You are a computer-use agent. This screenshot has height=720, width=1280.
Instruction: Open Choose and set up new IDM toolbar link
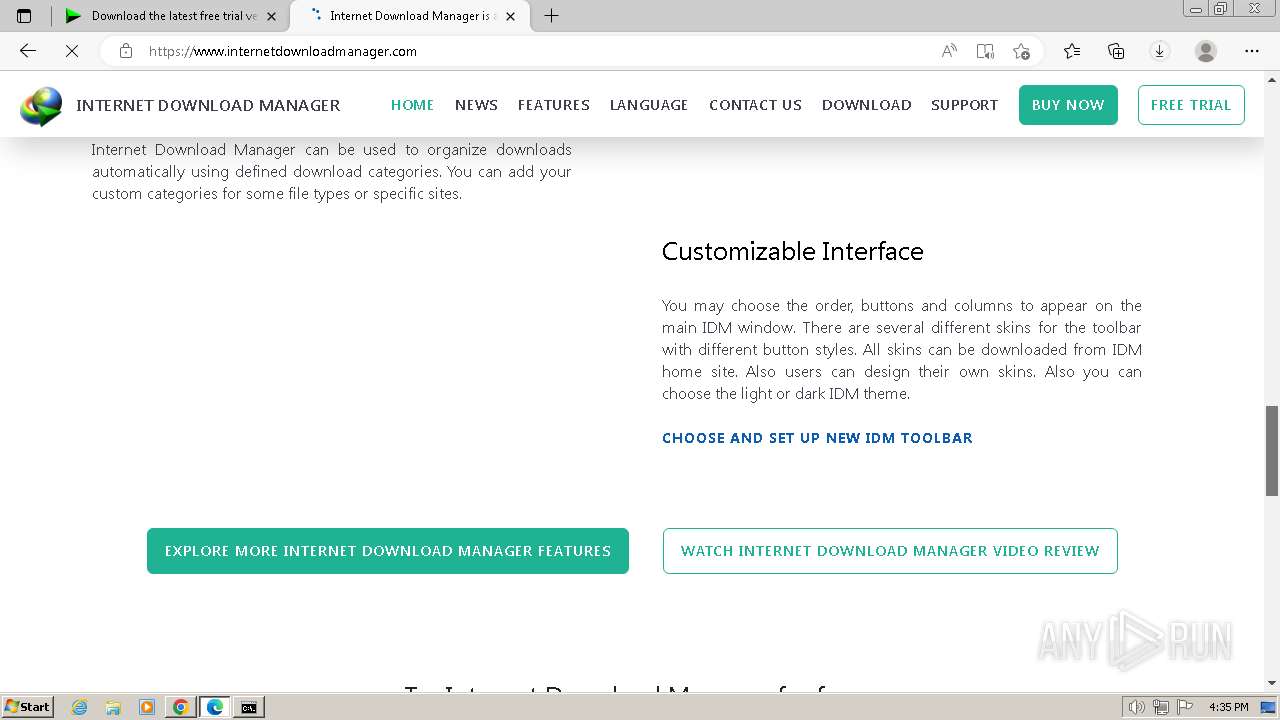tap(817, 438)
